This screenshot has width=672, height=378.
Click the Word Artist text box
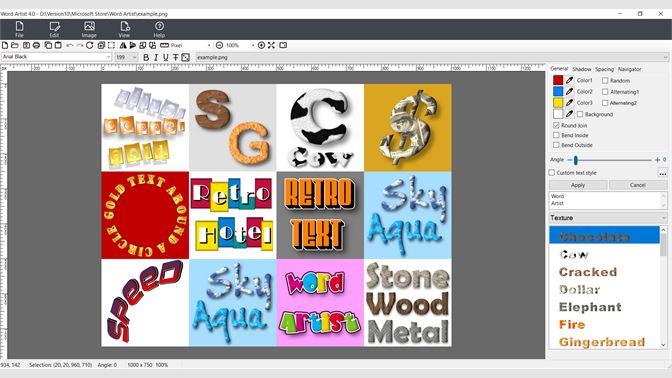click(608, 200)
